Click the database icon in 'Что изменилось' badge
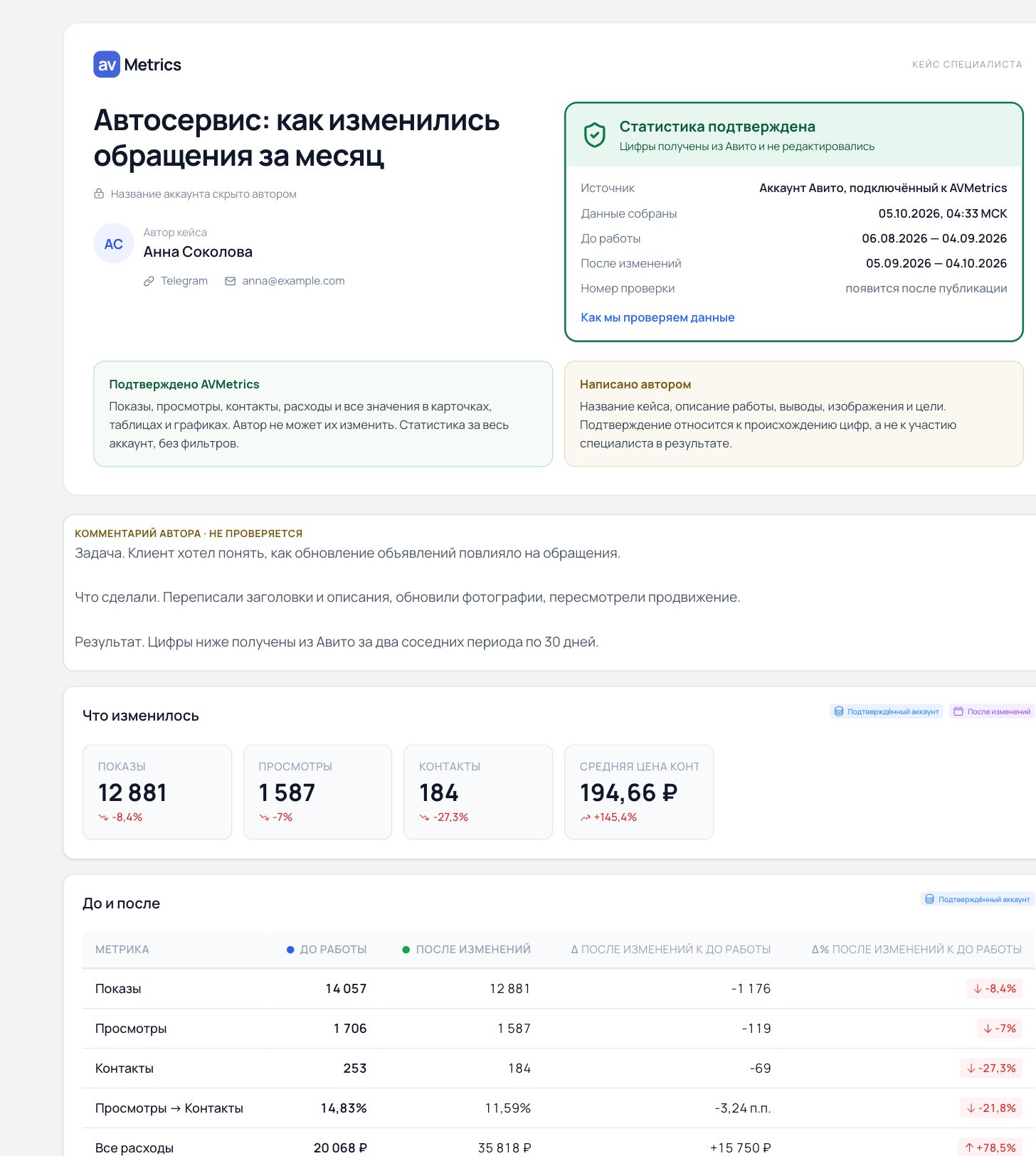Image resolution: width=1036 pixels, height=1156 pixels. (839, 711)
